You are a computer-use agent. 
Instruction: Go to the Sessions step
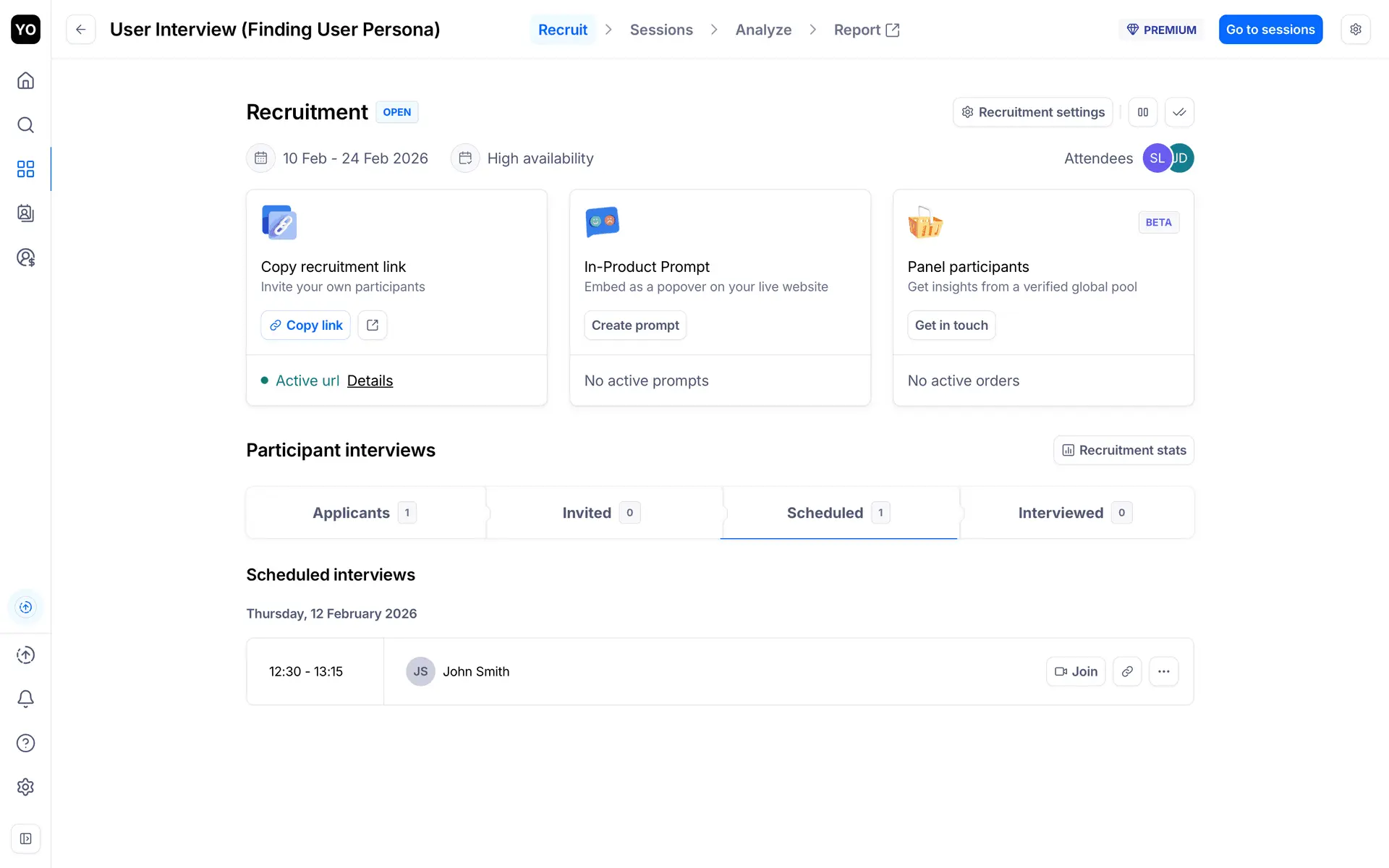pos(660,30)
